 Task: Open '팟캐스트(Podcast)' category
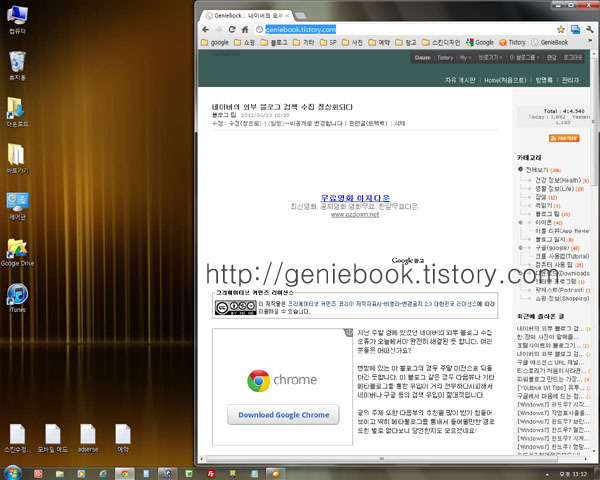(x=559, y=290)
